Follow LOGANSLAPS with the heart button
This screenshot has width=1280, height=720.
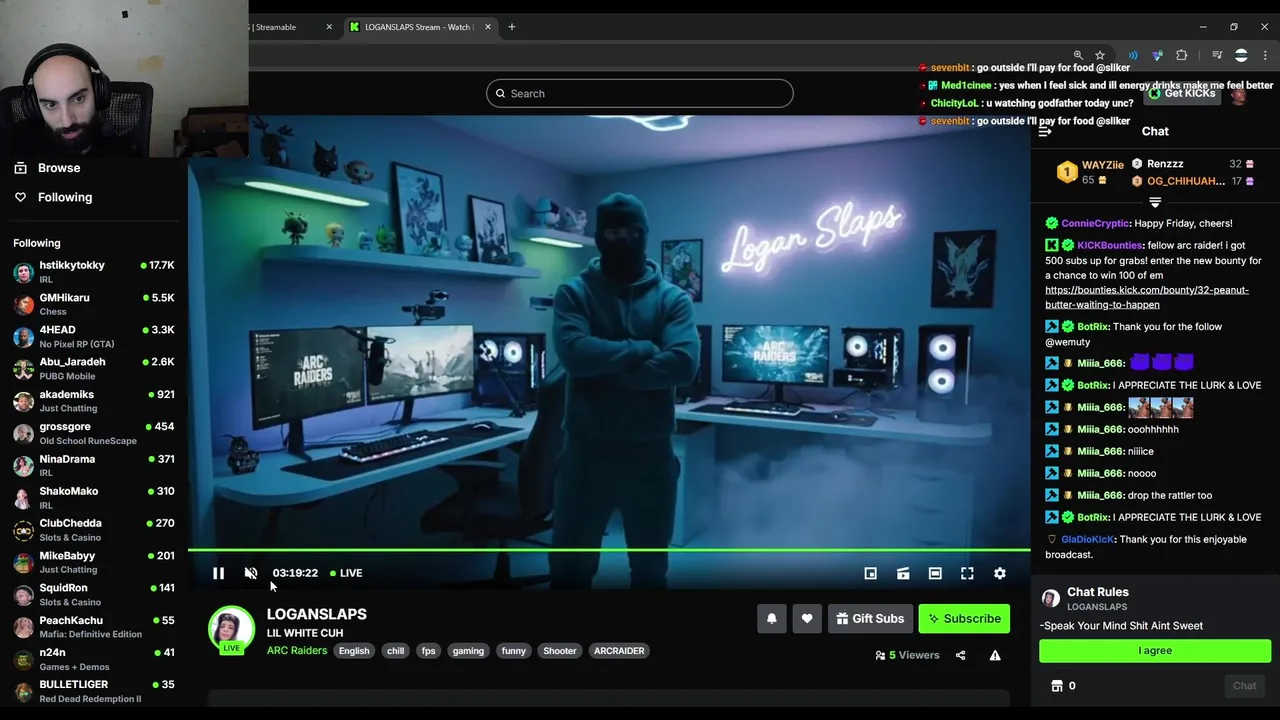click(807, 619)
